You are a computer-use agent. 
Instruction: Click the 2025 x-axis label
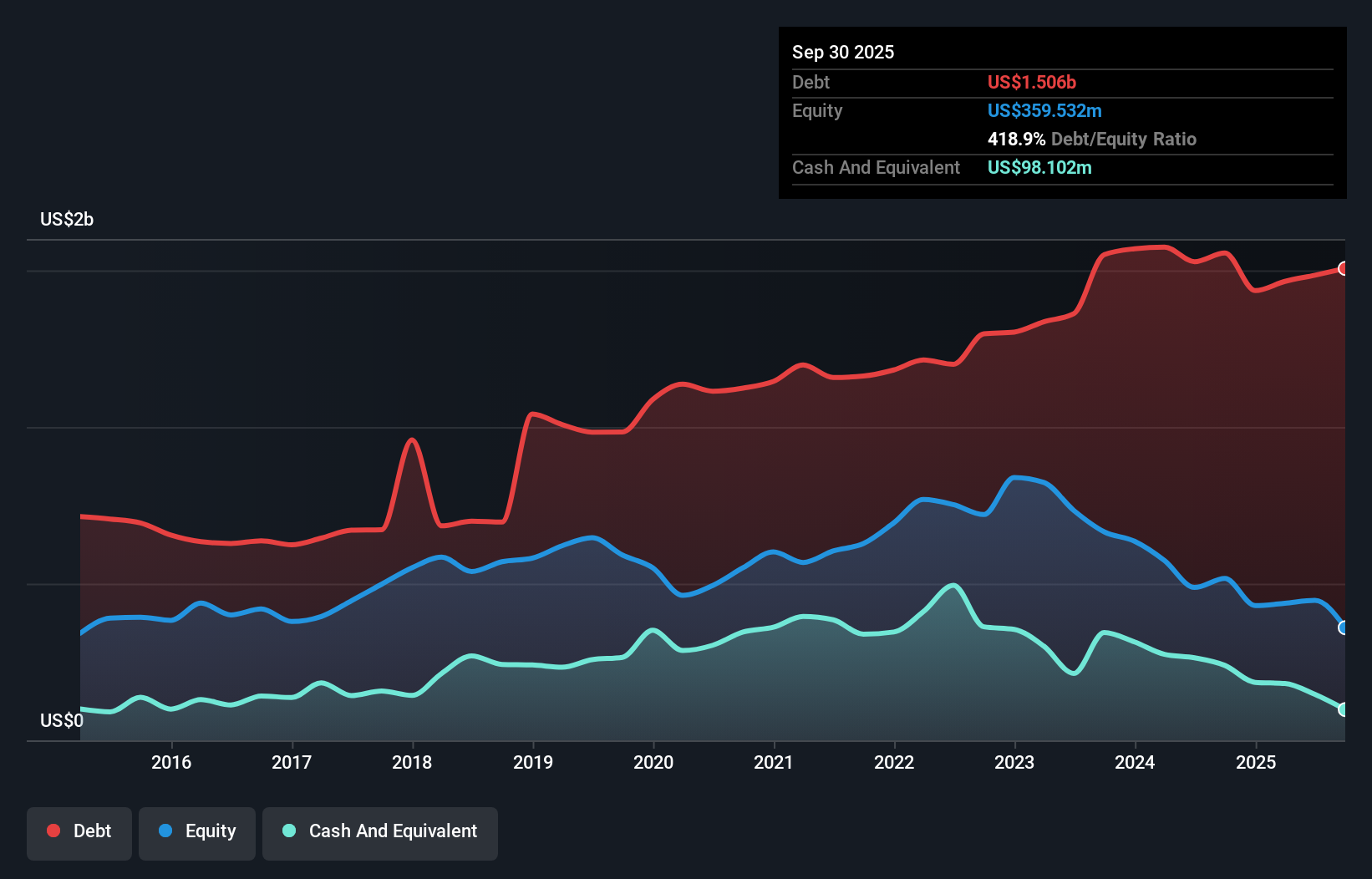(1256, 762)
